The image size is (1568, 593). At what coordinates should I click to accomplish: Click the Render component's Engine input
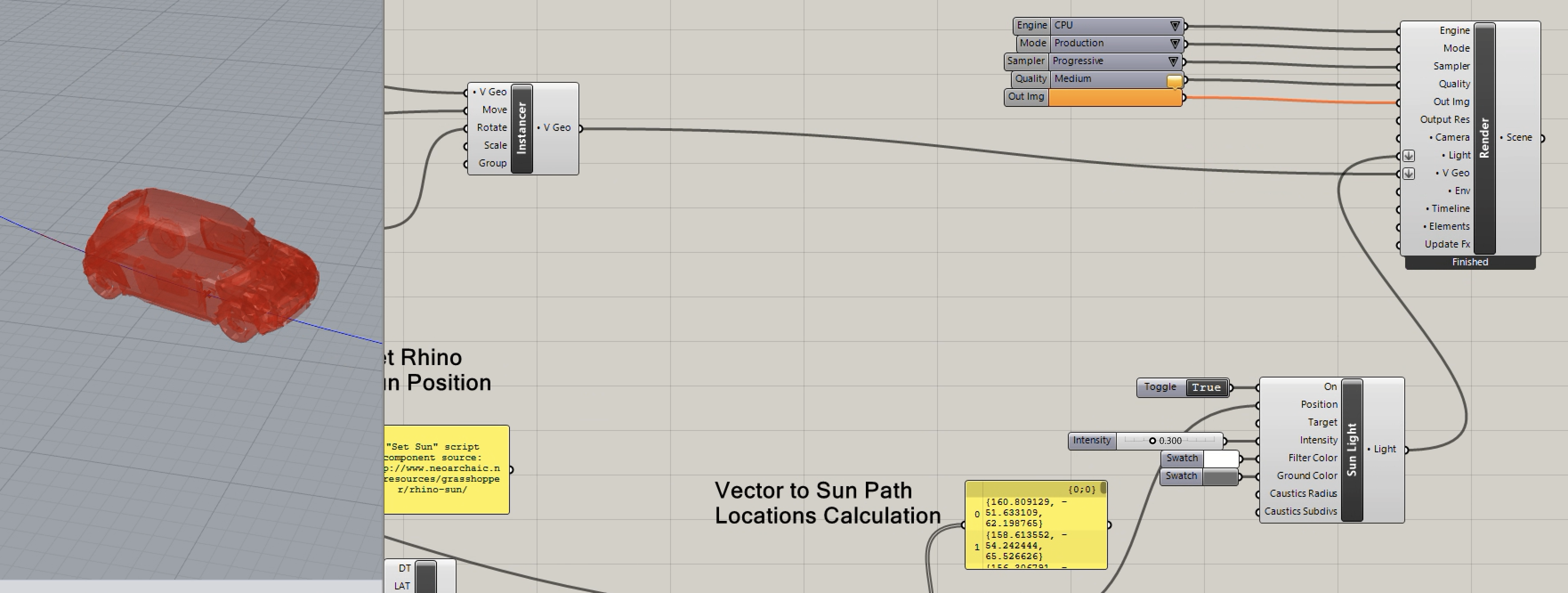1454,30
